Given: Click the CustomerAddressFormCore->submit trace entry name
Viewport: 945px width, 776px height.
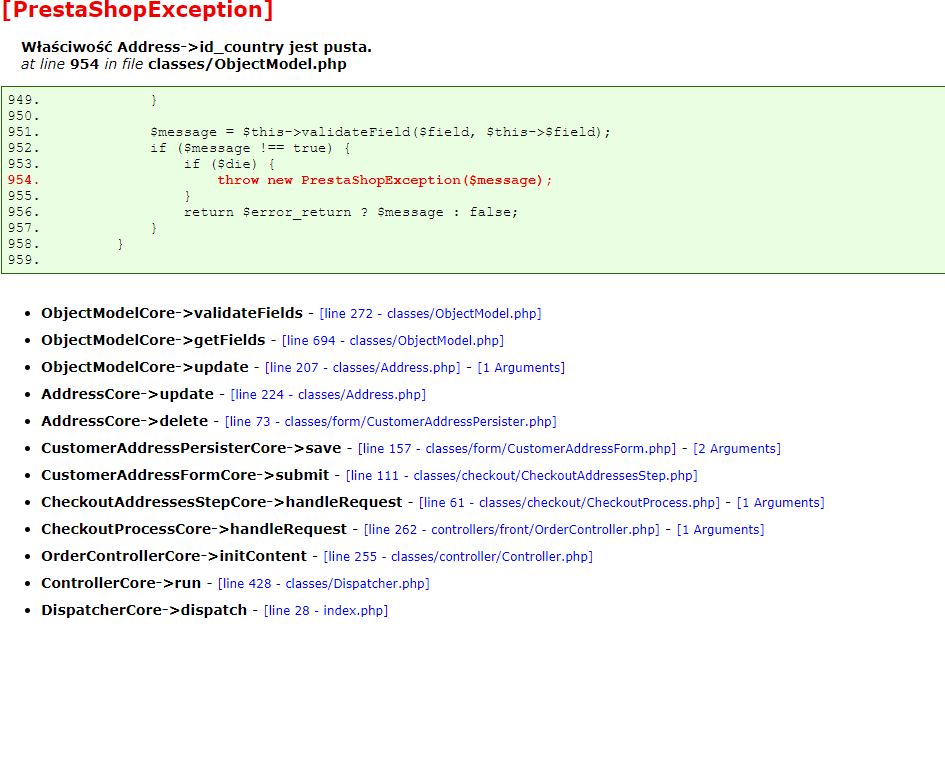Looking at the screenshot, I should 185,475.
